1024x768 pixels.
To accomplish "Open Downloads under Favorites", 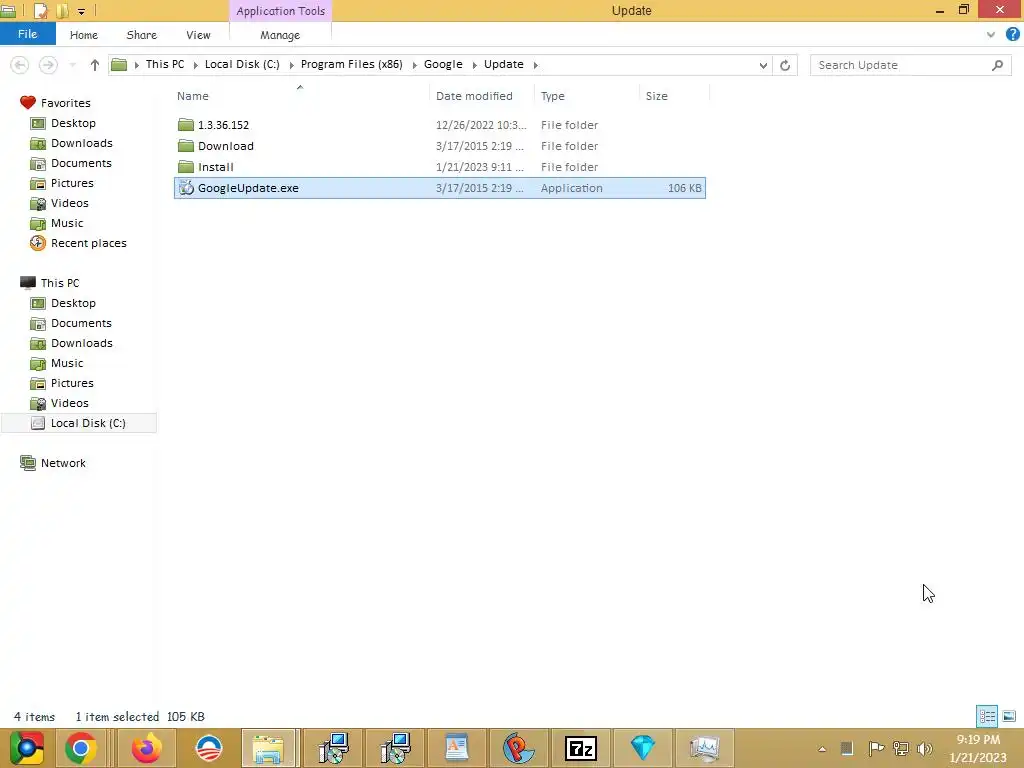I will pos(82,143).
